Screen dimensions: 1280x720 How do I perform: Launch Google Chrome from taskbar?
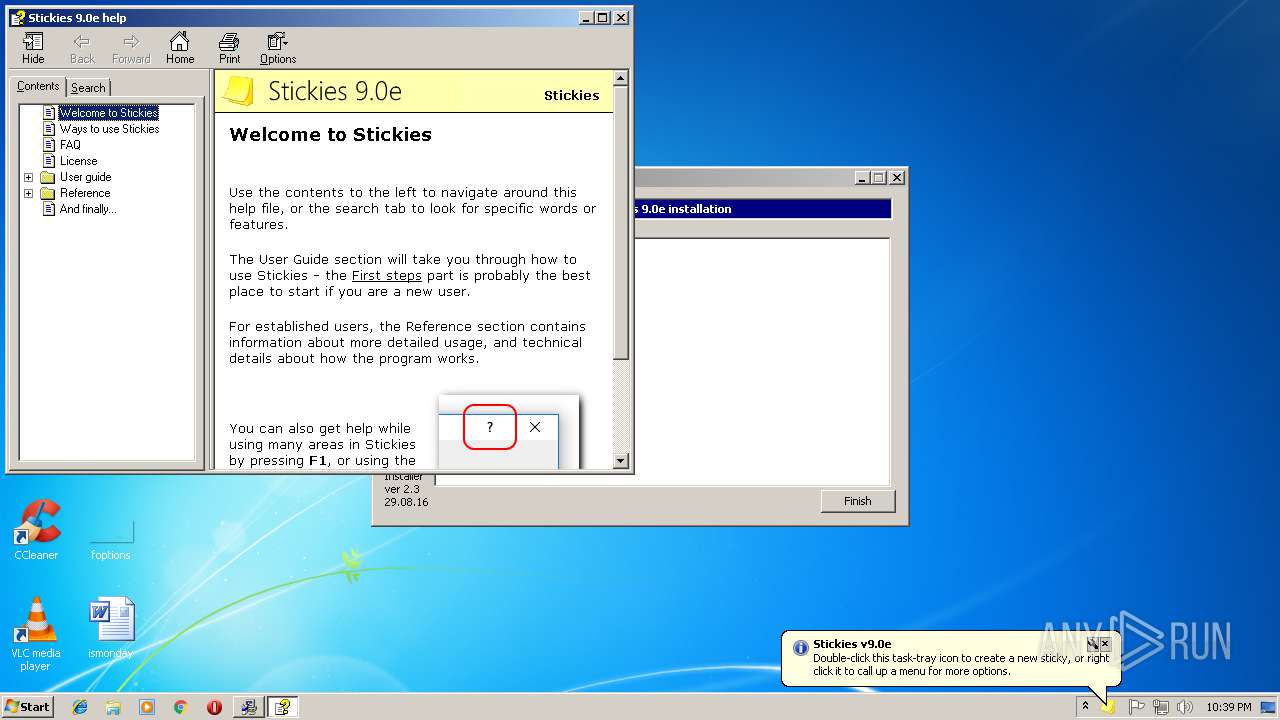pyautogui.click(x=180, y=707)
